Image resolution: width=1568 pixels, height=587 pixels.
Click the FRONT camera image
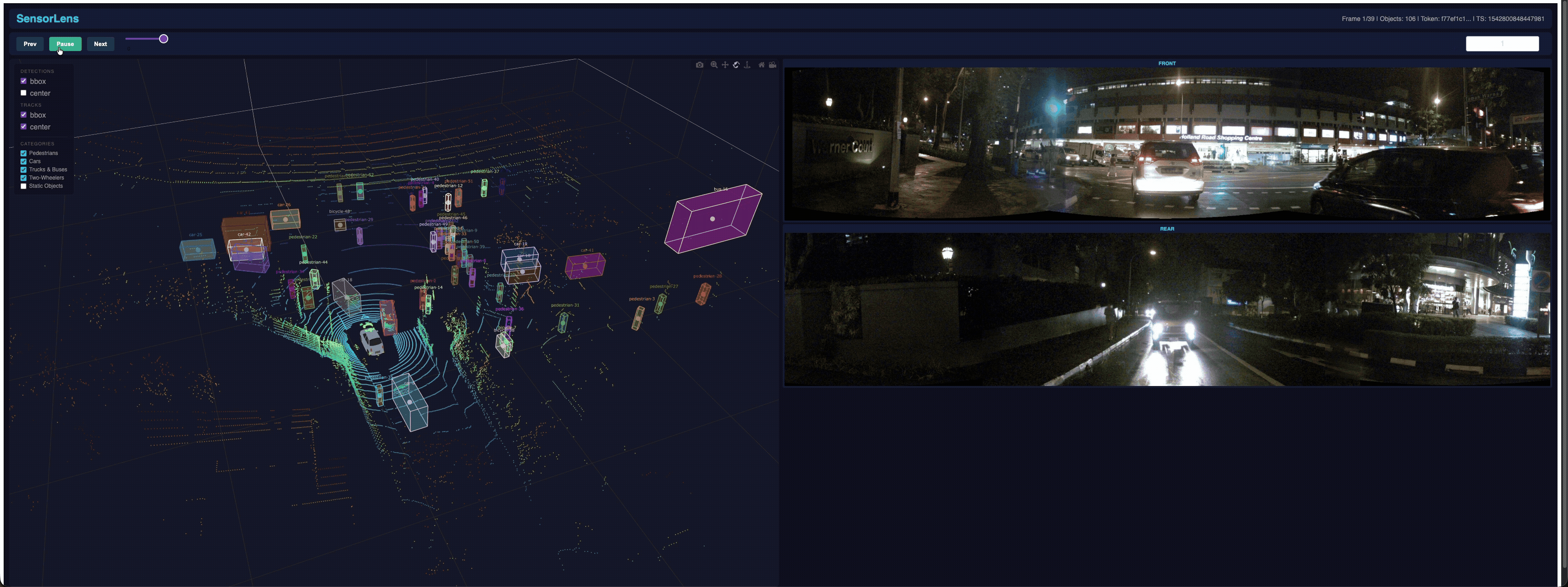1167,144
